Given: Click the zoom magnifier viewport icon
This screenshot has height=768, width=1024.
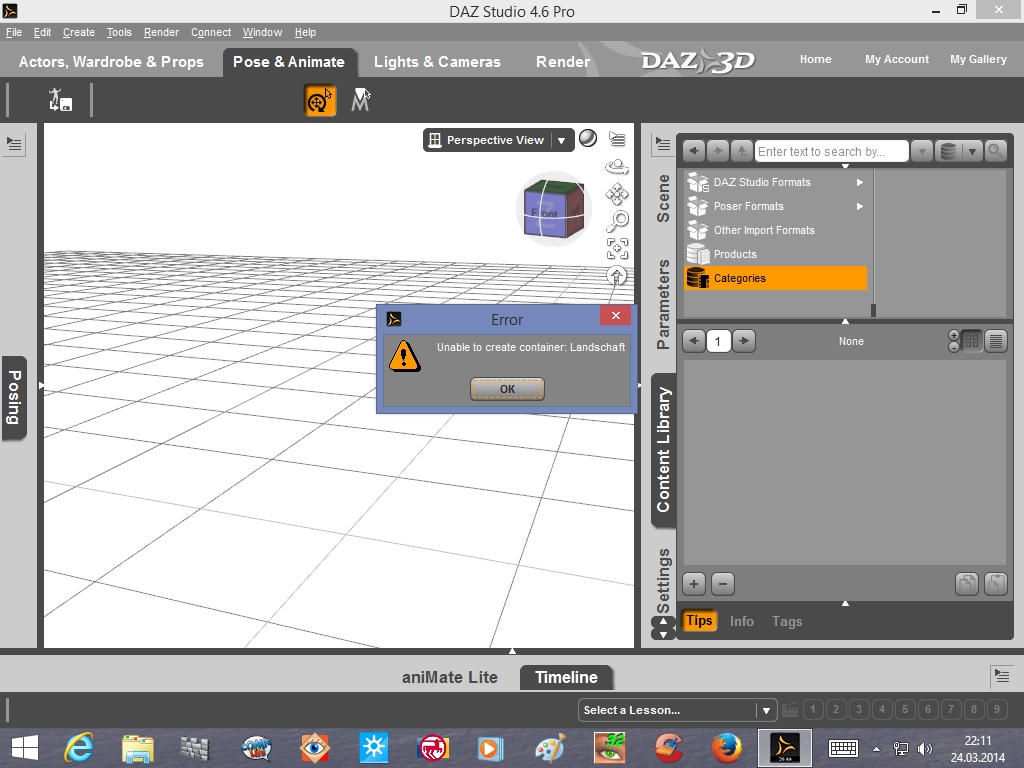Looking at the screenshot, I should 617,221.
